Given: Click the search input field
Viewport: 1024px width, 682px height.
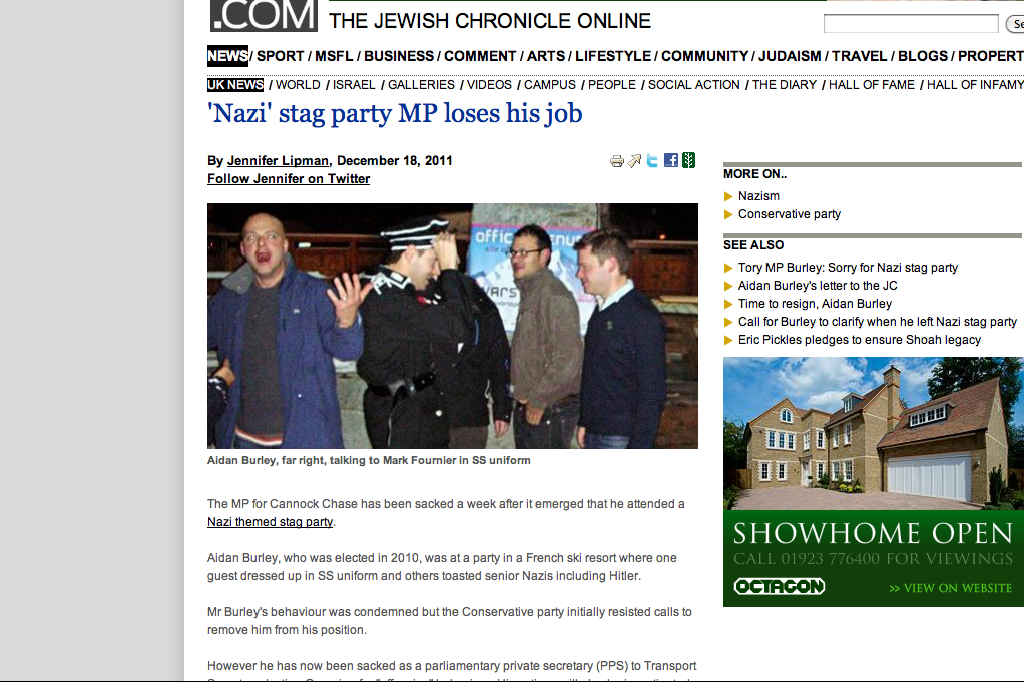Looking at the screenshot, I should pyautogui.click(x=911, y=24).
